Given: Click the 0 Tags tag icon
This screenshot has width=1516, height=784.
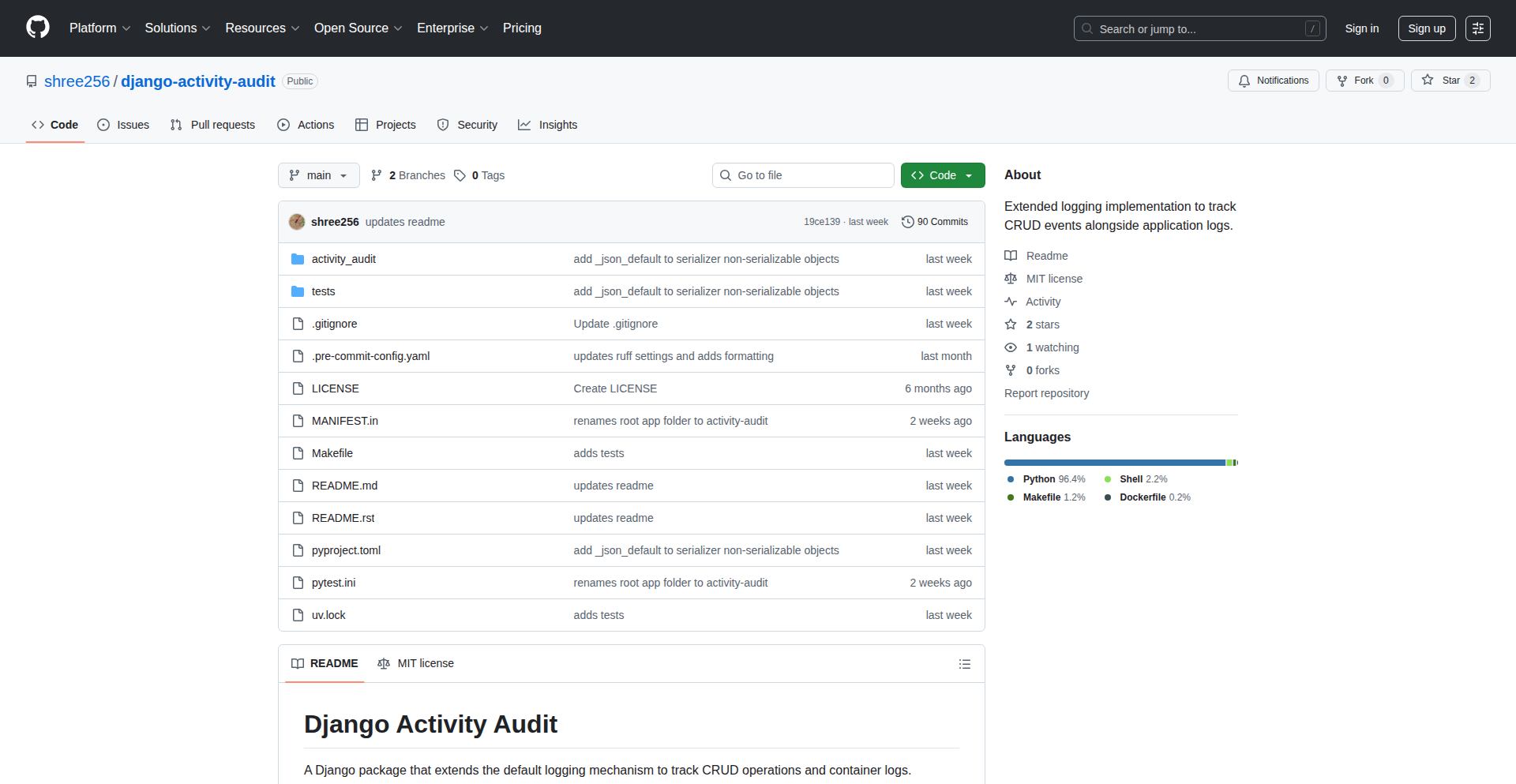Looking at the screenshot, I should pos(460,175).
